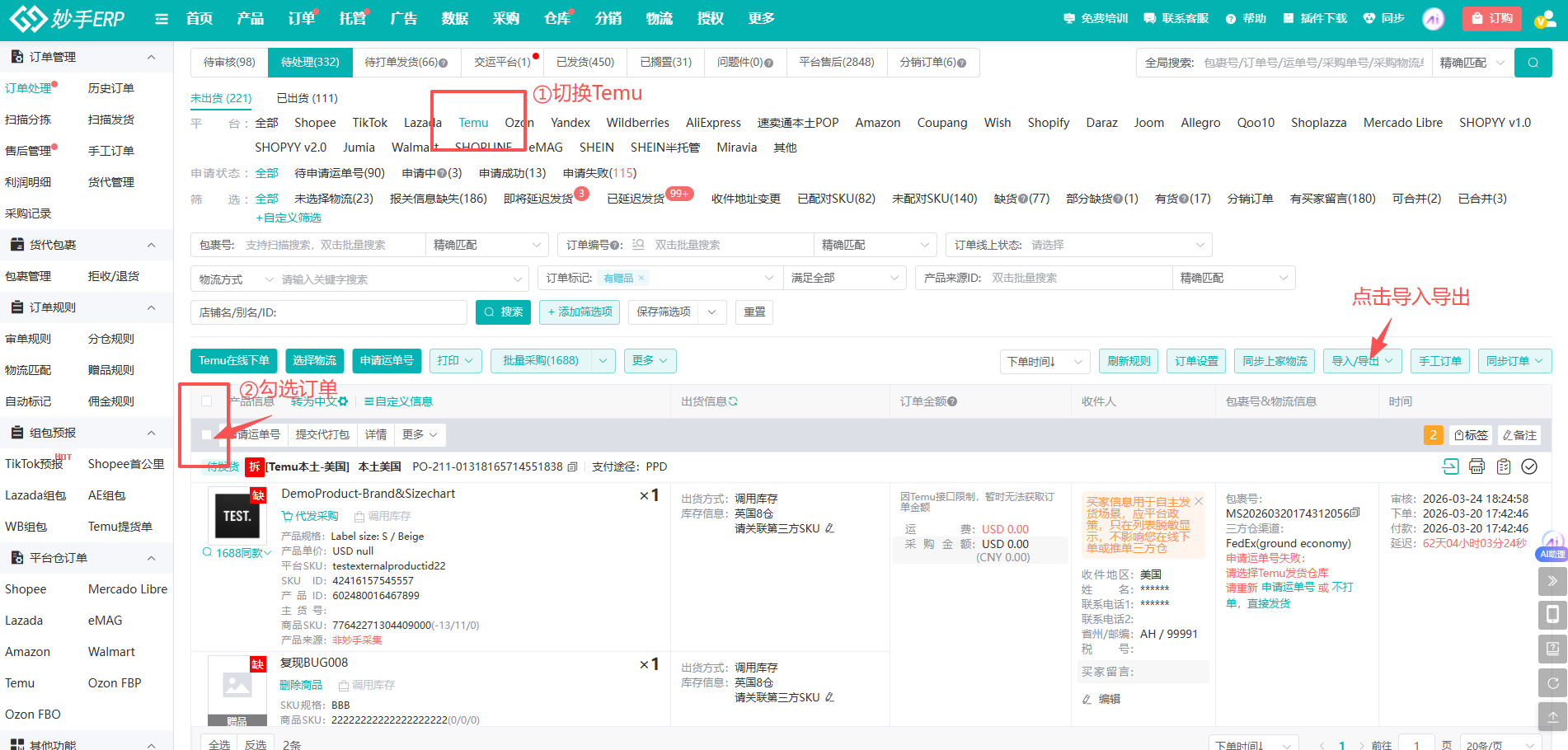The image size is (1568, 750).
Task: Tick the select-all checkbox in table header
Action: tap(207, 401)
